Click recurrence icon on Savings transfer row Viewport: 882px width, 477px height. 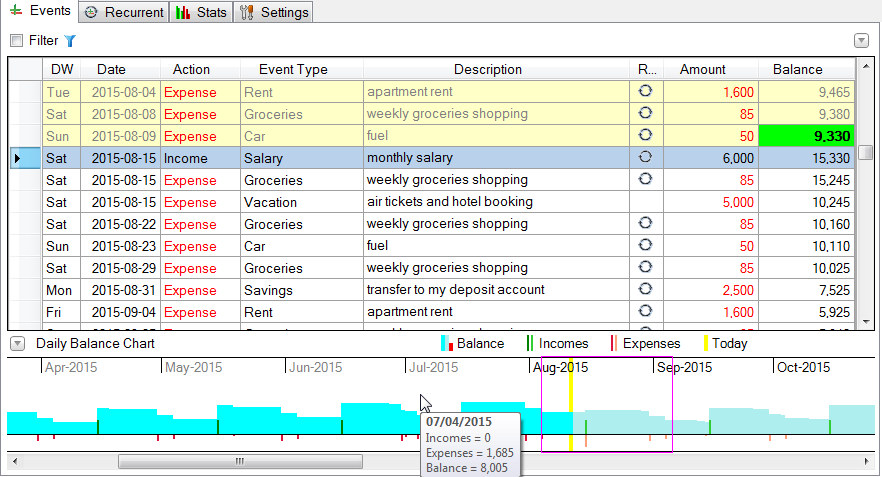[646, 288]
